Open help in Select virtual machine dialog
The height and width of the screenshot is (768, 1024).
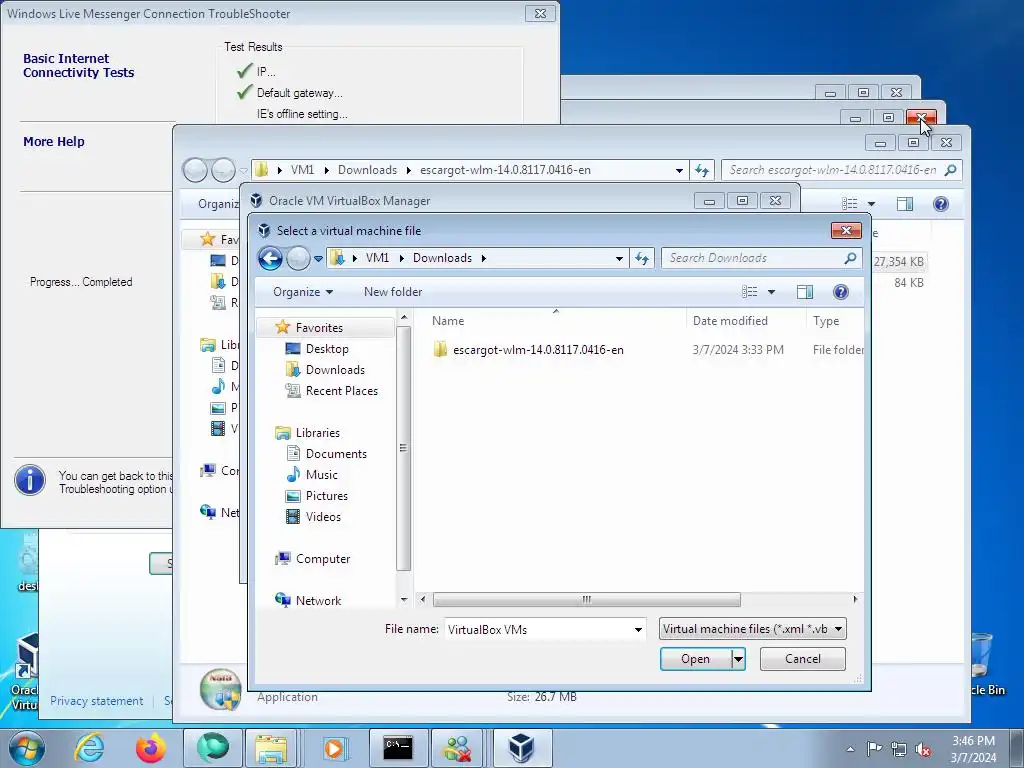pyautogui.click(x=840, y=292)
